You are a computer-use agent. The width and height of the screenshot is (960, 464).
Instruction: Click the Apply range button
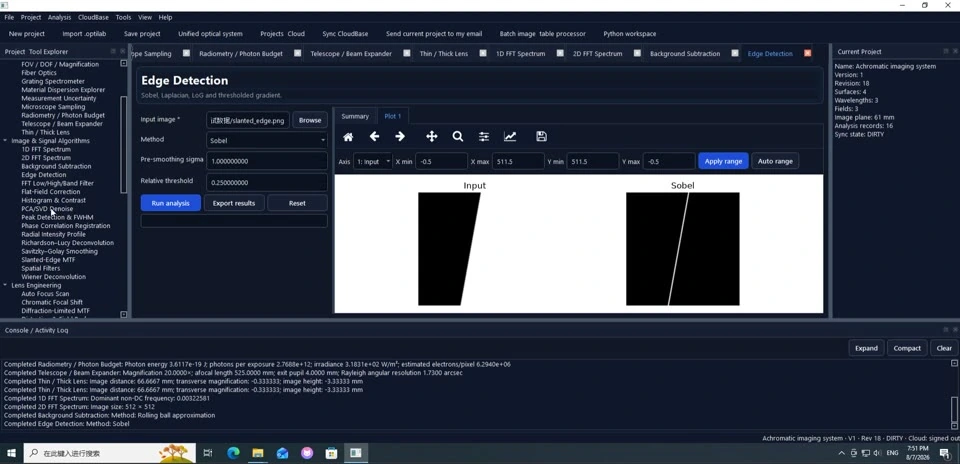tap(723, 162)
